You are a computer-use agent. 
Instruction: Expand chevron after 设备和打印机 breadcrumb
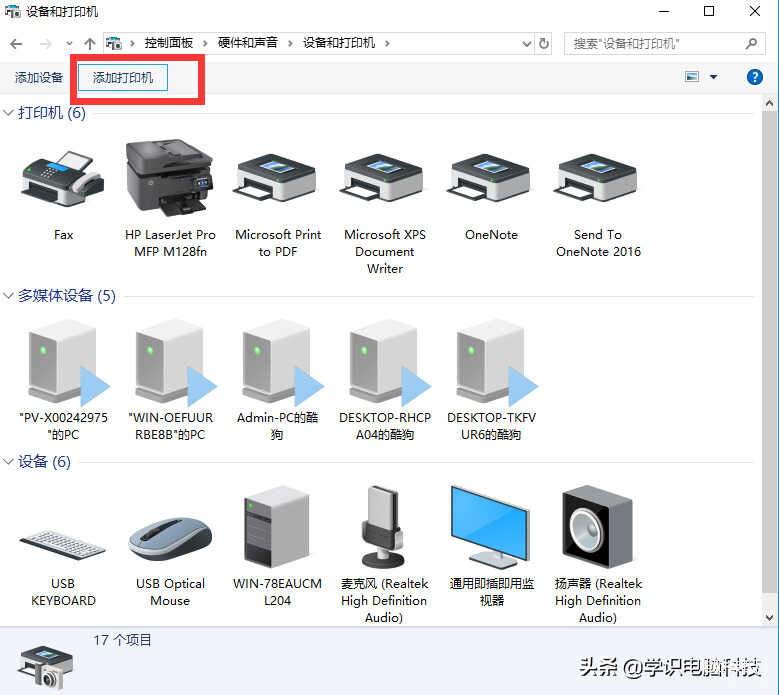click(387, 44)
